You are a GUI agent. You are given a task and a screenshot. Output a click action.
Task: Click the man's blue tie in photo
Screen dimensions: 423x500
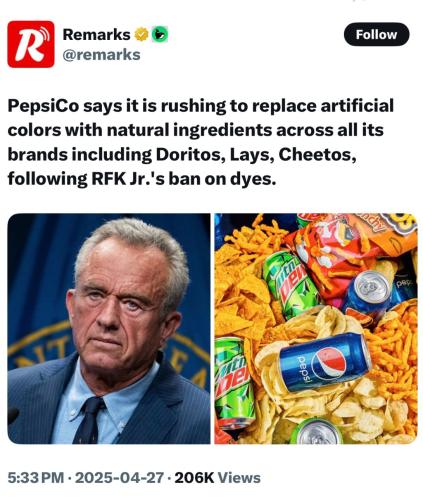88,420
